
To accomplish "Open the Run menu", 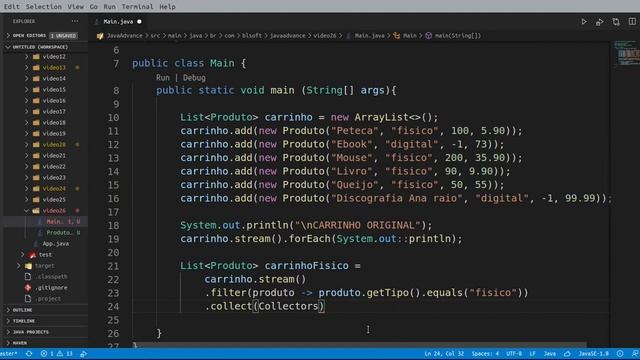I will pos(109,7).
